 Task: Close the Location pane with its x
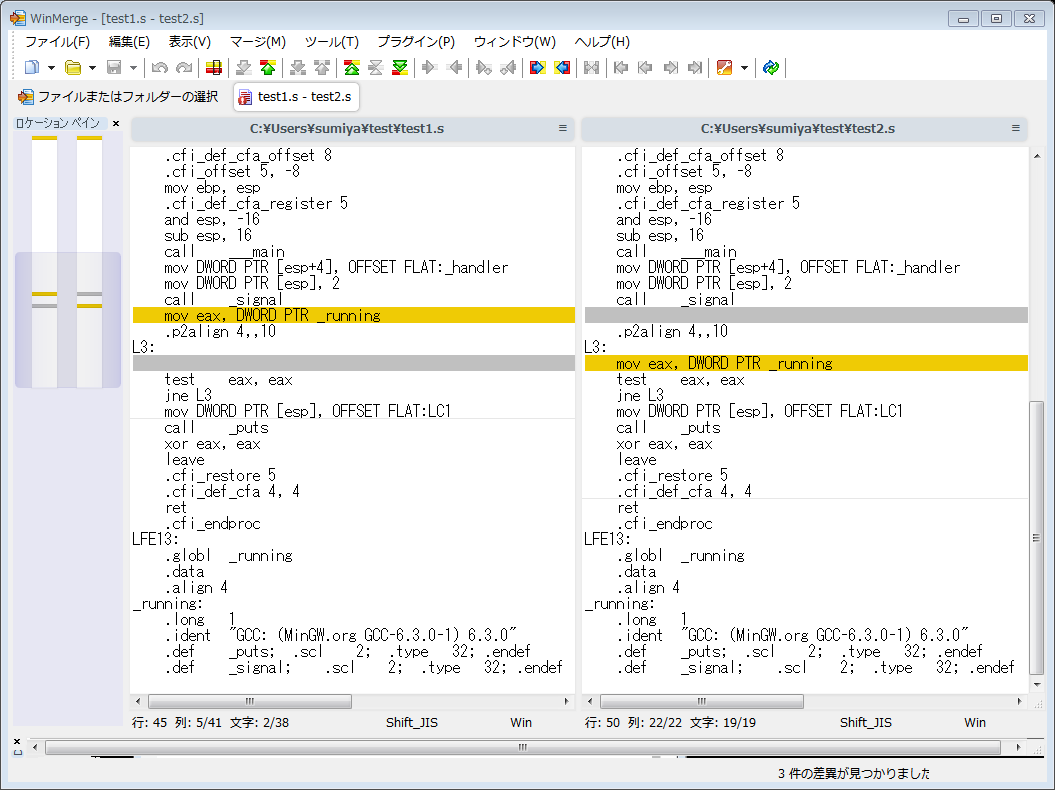pyautogui.click(x=116, y=123)
